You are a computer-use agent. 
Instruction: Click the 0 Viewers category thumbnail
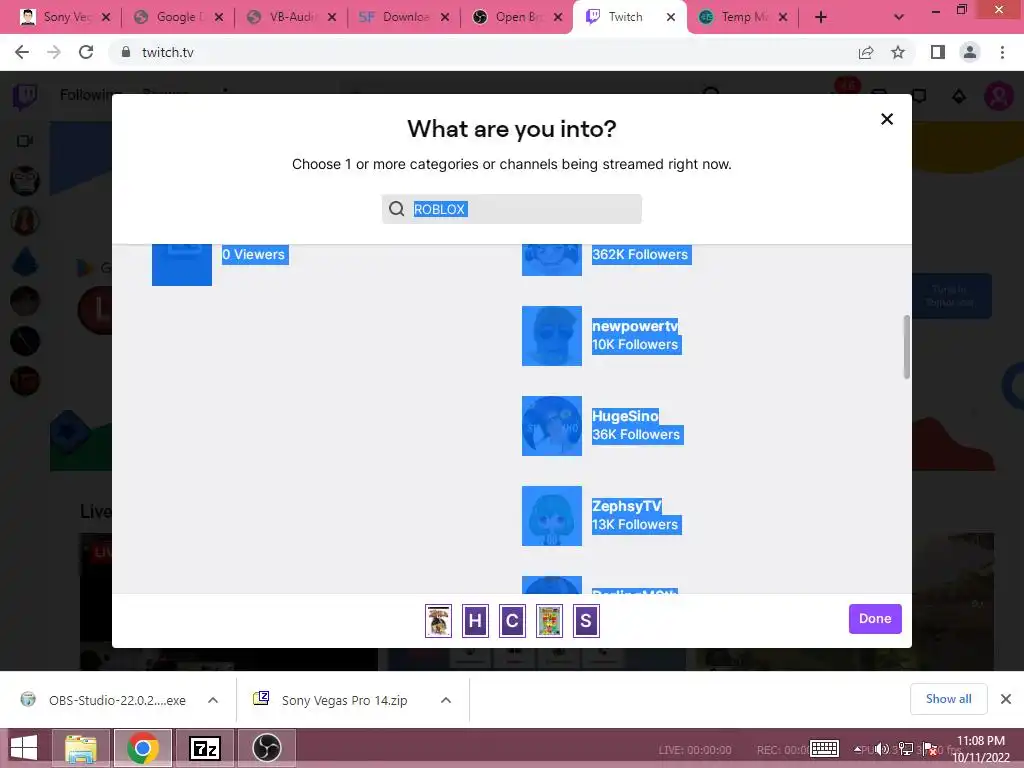(182, 264)
